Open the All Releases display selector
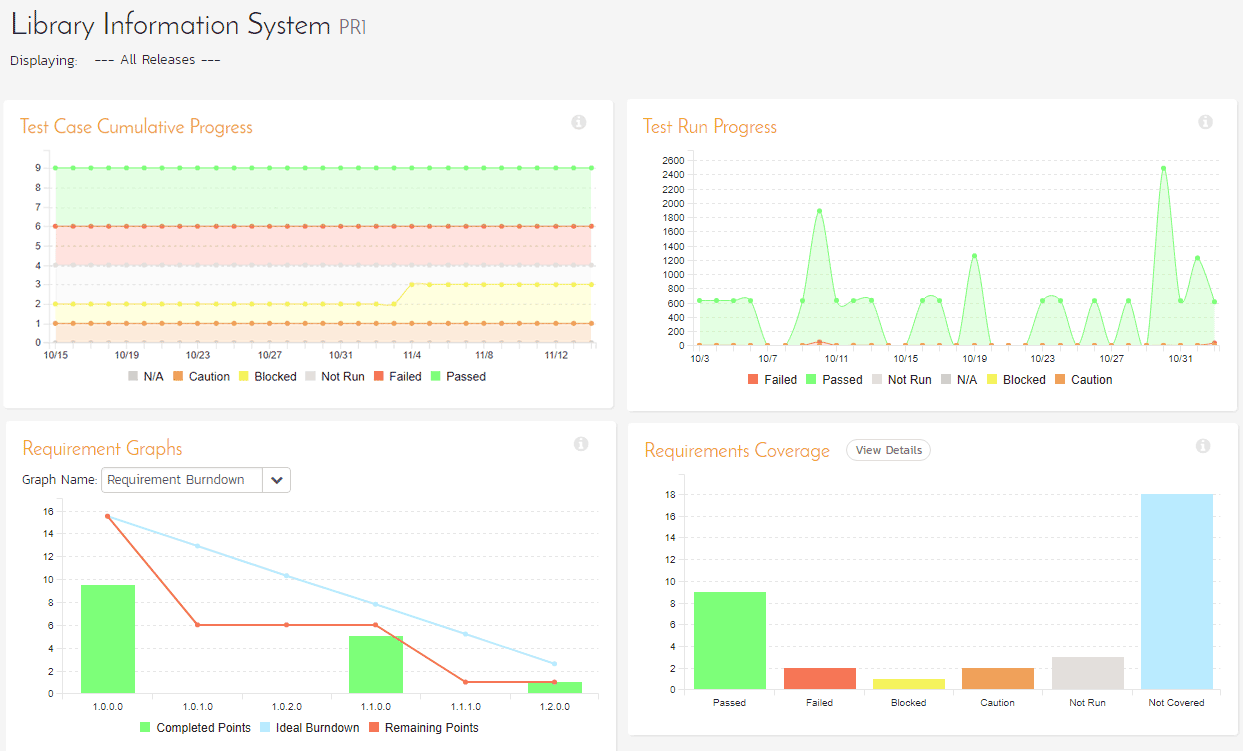The height and width of the screenshot is (751, 1243). pos(157,60)
